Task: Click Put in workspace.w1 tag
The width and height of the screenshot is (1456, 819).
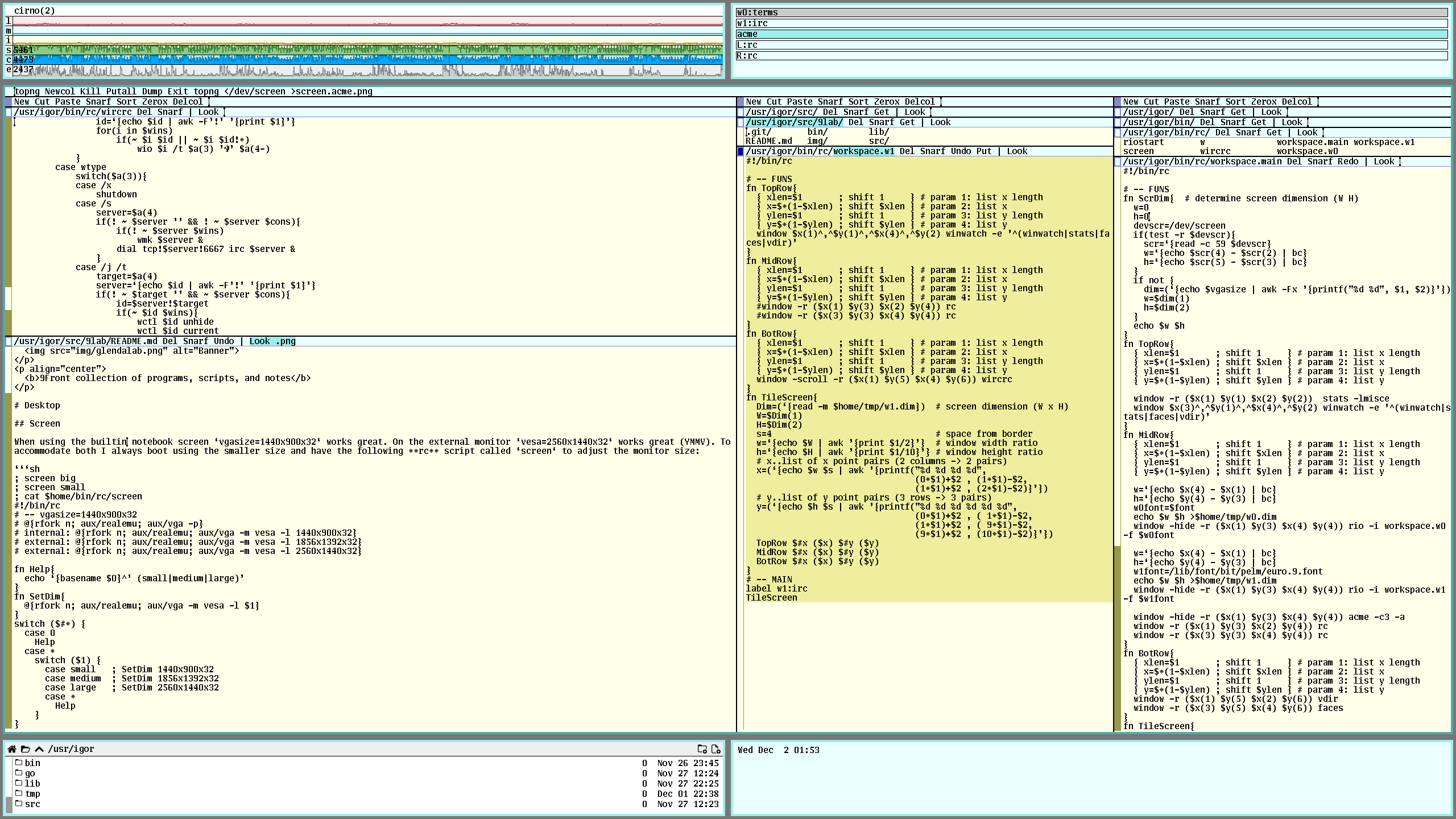Action: pyautogui.click(x=984, y=151)
